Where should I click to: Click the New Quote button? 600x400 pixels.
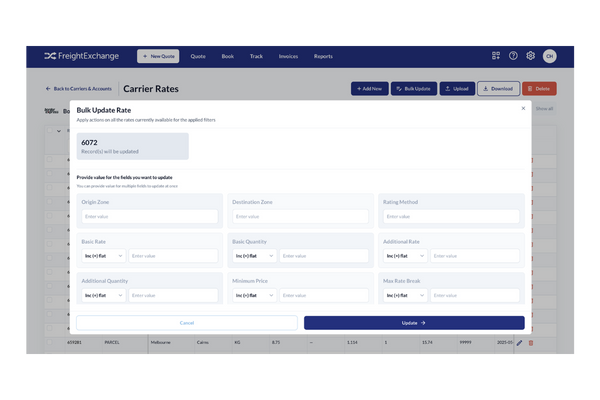pos(158,56)
